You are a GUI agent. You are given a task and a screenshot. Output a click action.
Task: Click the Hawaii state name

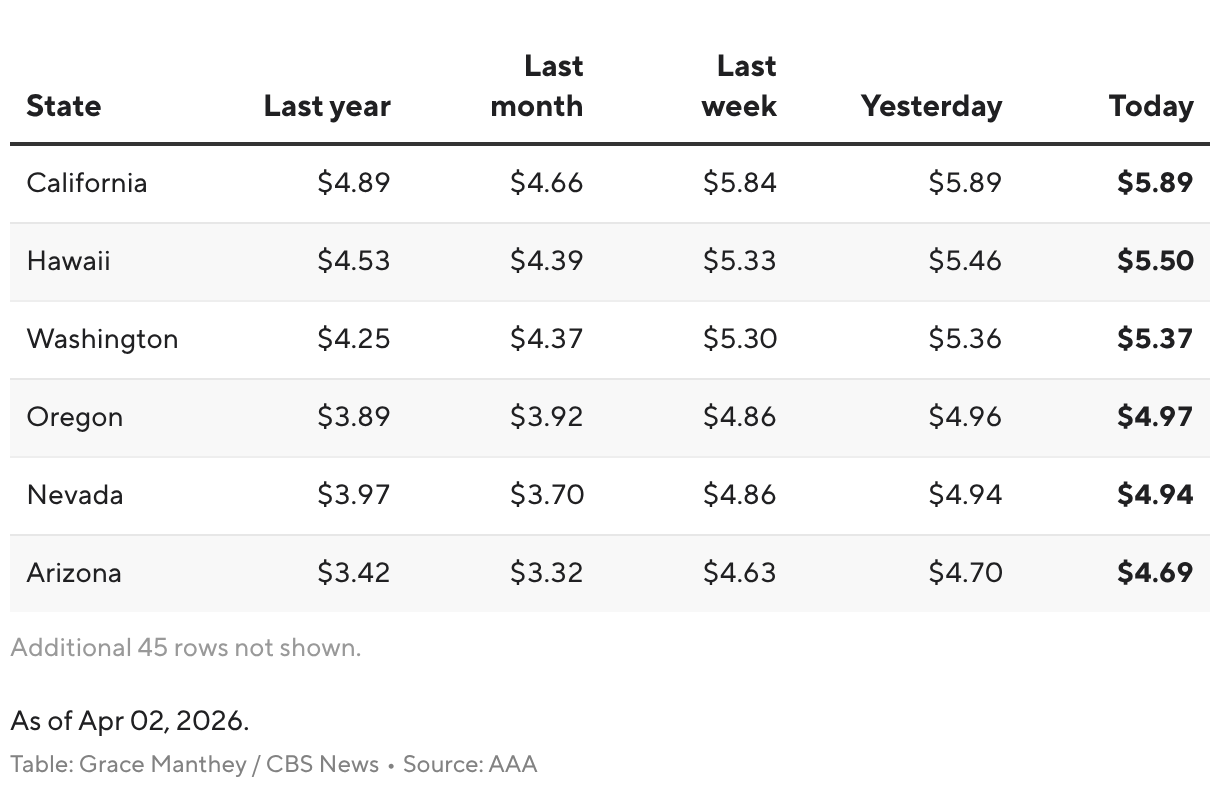[x=69, y=261]
